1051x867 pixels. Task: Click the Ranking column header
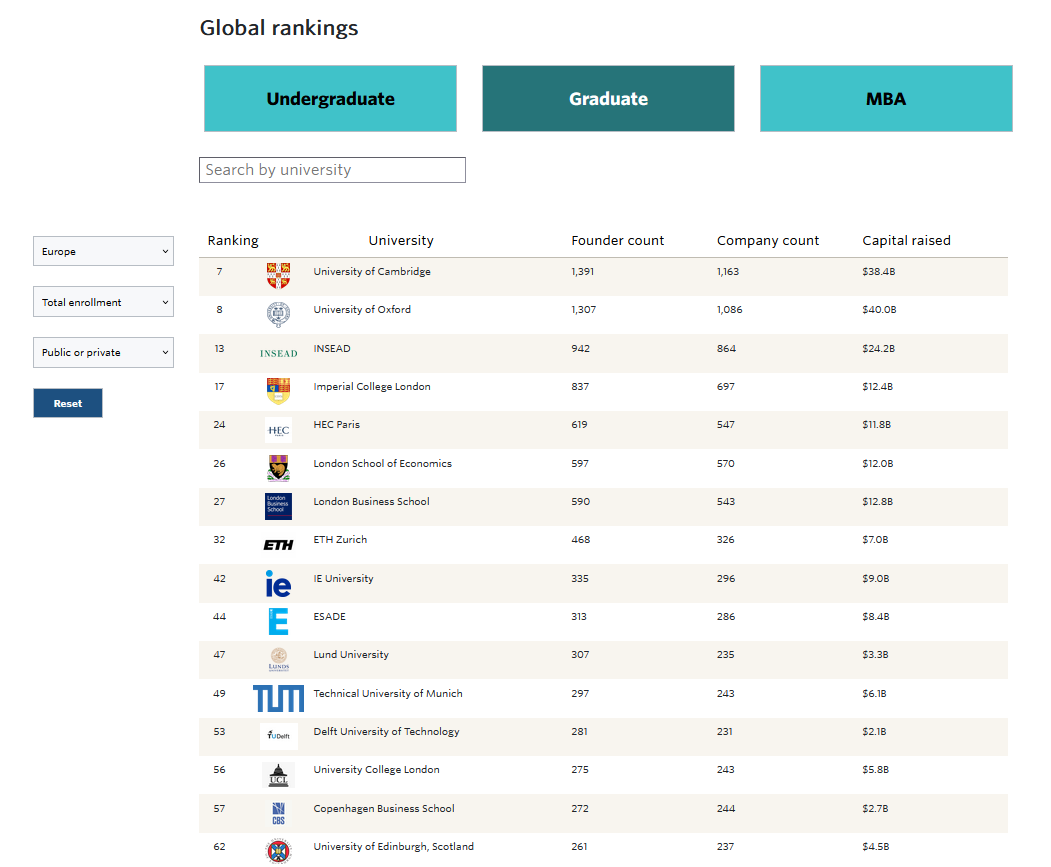[233, 240]
